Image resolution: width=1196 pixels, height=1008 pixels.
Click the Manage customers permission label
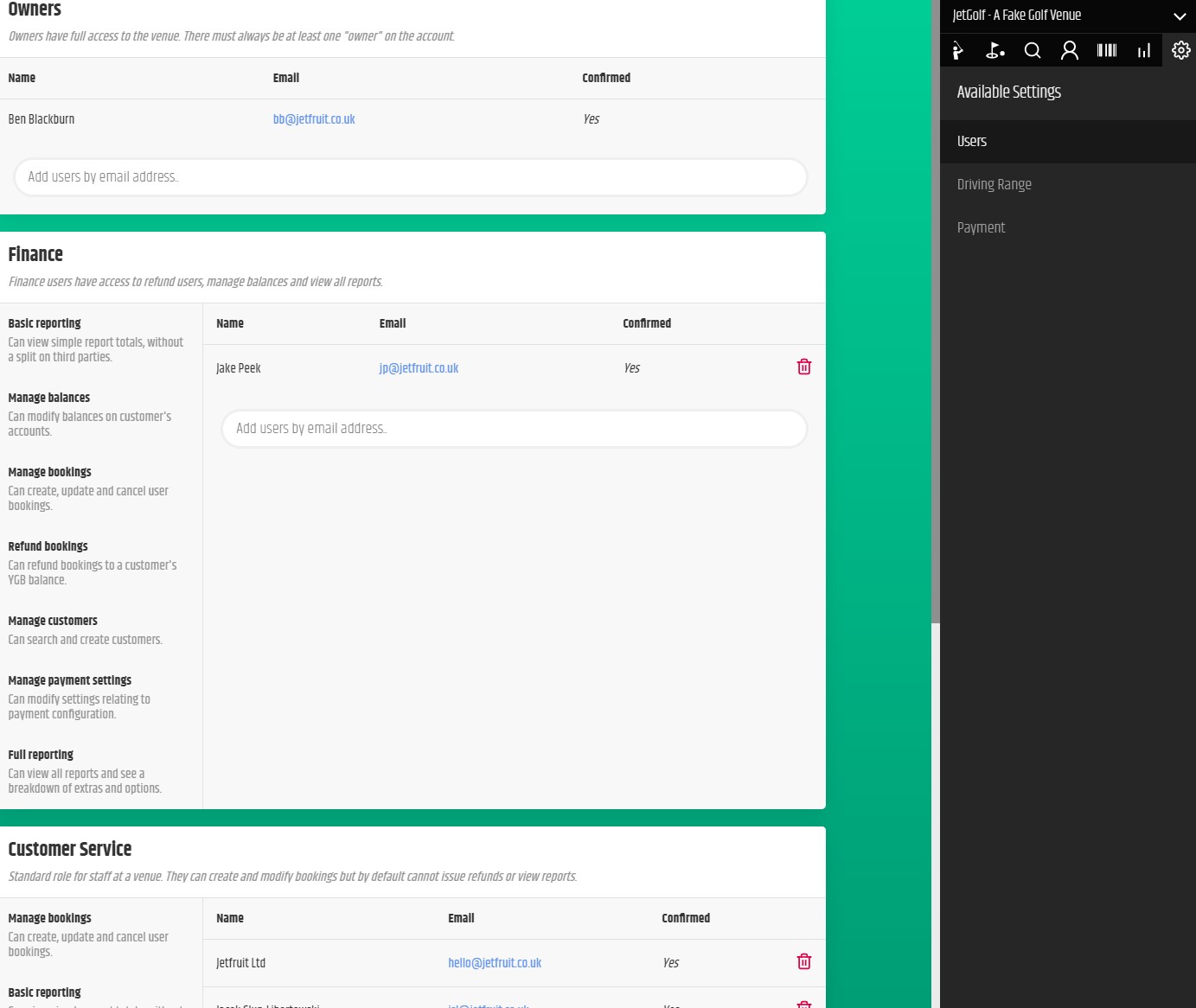[x=53, y=621]
